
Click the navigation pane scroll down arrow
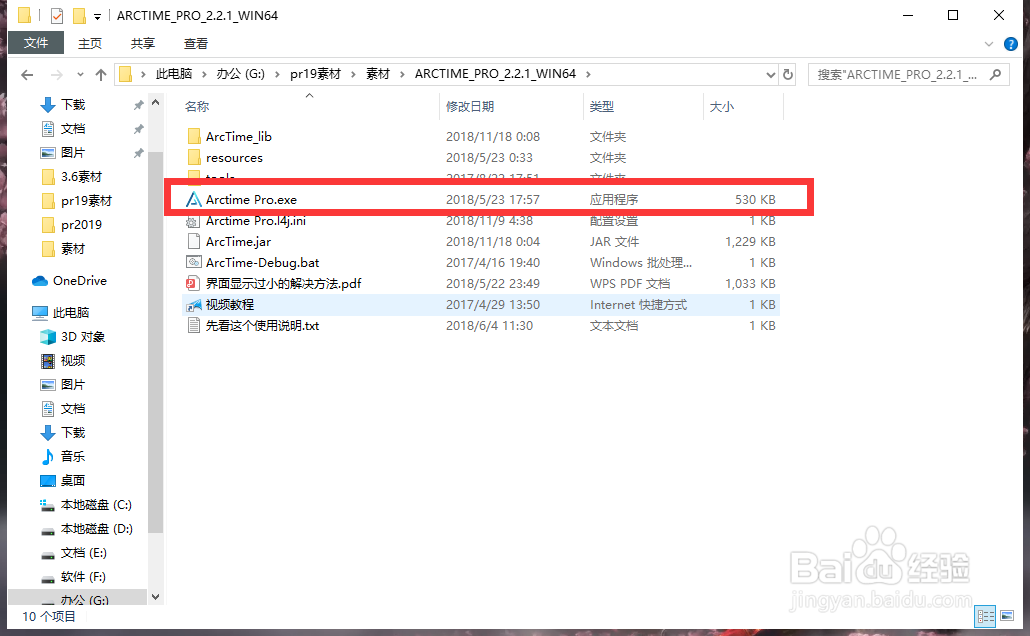(156, 597)
